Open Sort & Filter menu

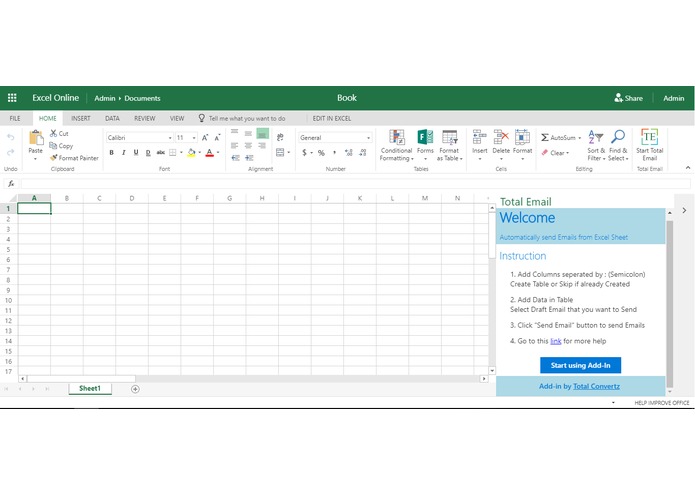(x=596, y=145)
